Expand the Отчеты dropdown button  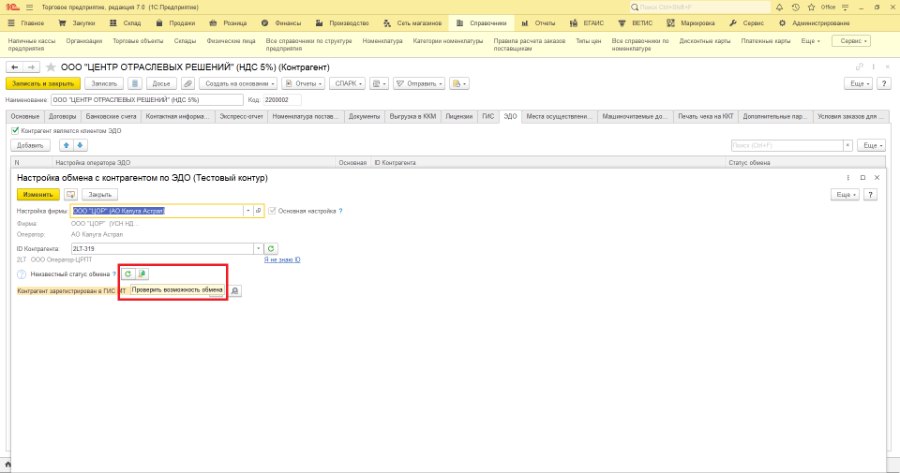tap(304, 84)
